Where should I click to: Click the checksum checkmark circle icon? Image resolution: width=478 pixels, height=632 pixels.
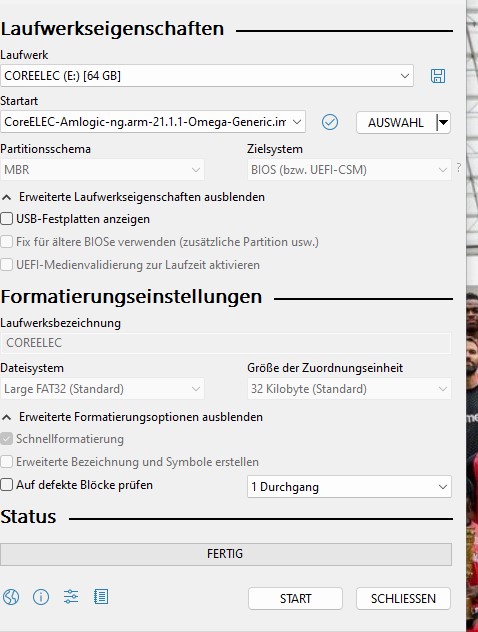click(x=330, y=122)
